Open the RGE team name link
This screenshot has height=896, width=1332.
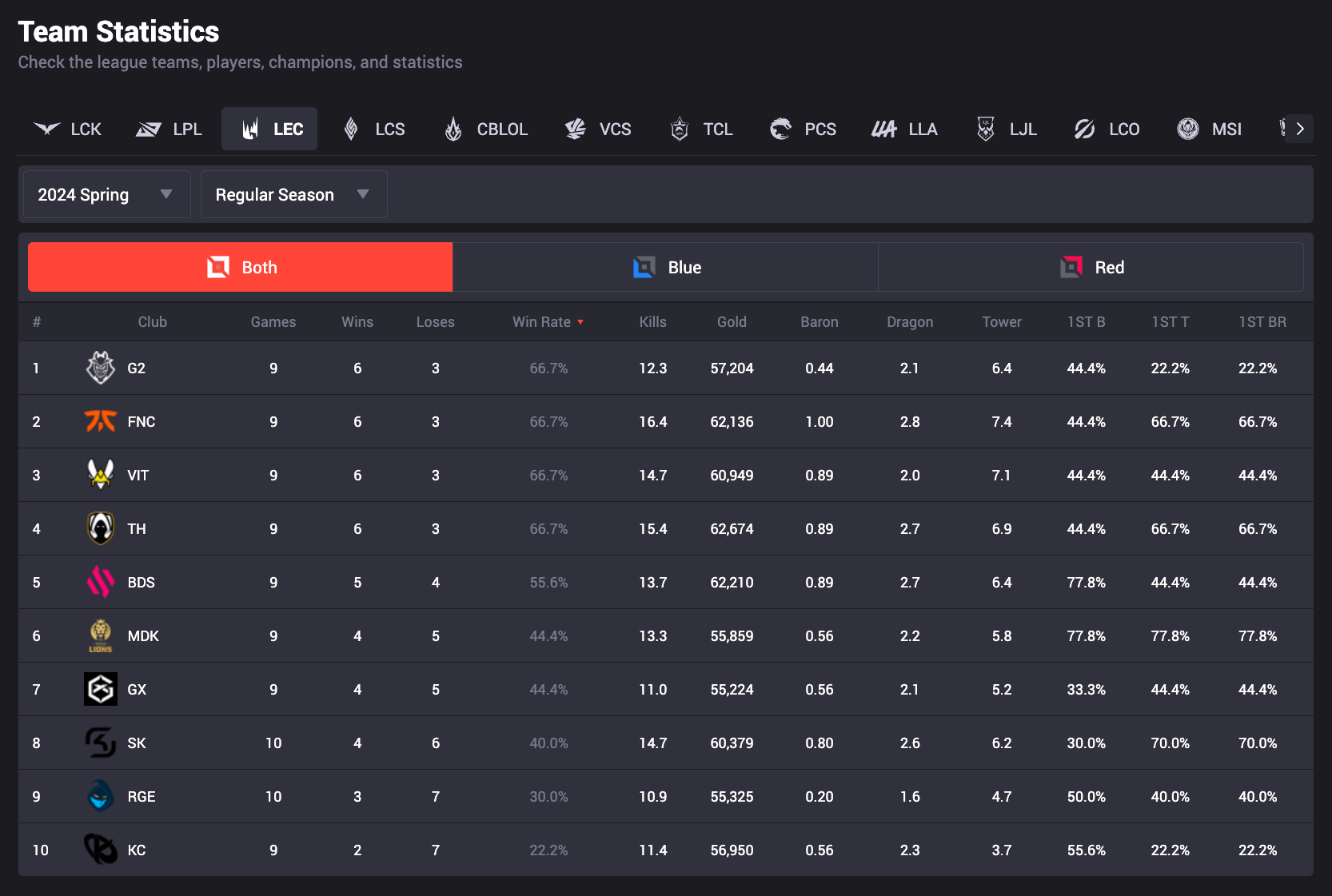[x=142, y=796]
